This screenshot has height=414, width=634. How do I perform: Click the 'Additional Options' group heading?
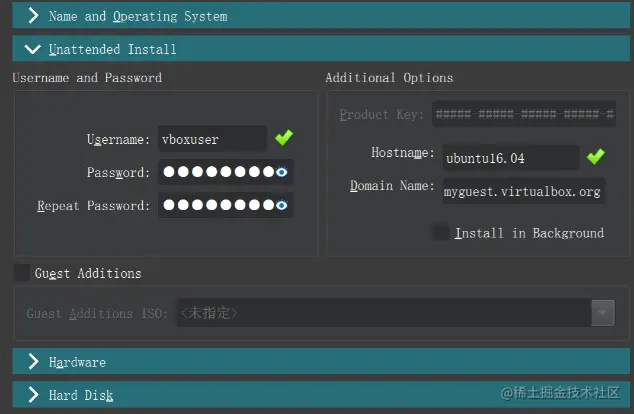pyautogui.click(x=389, y=78)
